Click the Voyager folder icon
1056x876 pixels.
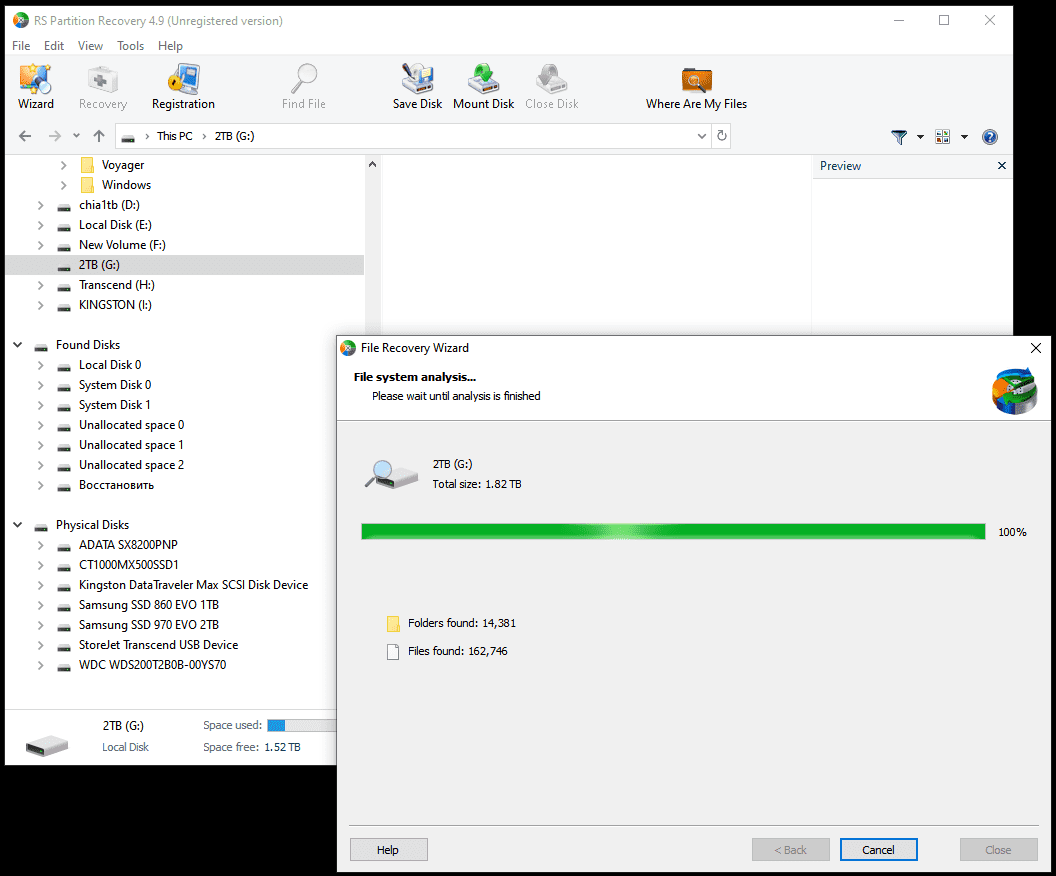coord(87,165)
